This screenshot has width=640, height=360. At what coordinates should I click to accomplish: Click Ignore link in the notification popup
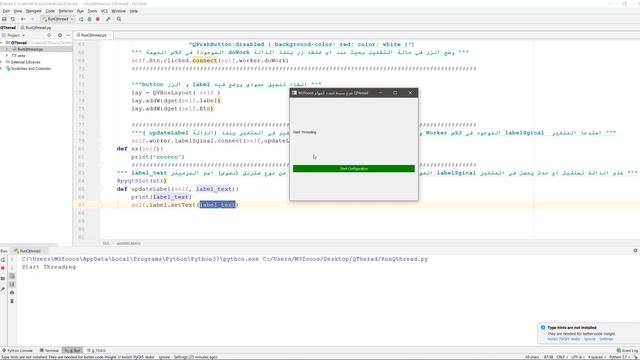tap(589, 339)
